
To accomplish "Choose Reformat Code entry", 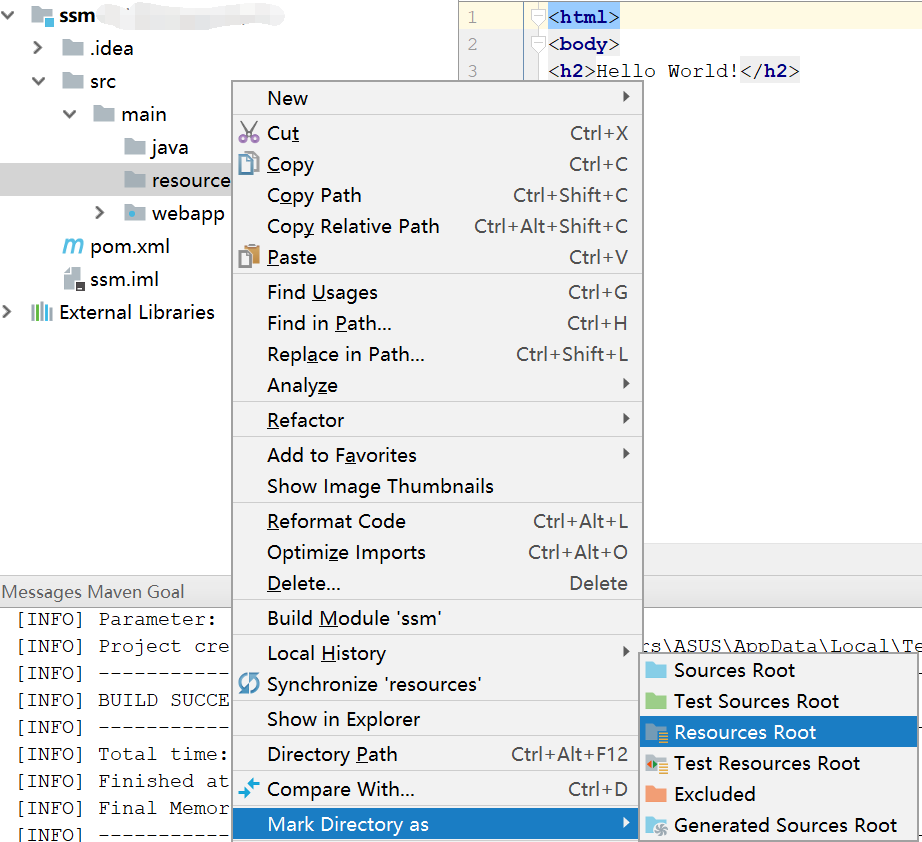I will pos(437,522).
